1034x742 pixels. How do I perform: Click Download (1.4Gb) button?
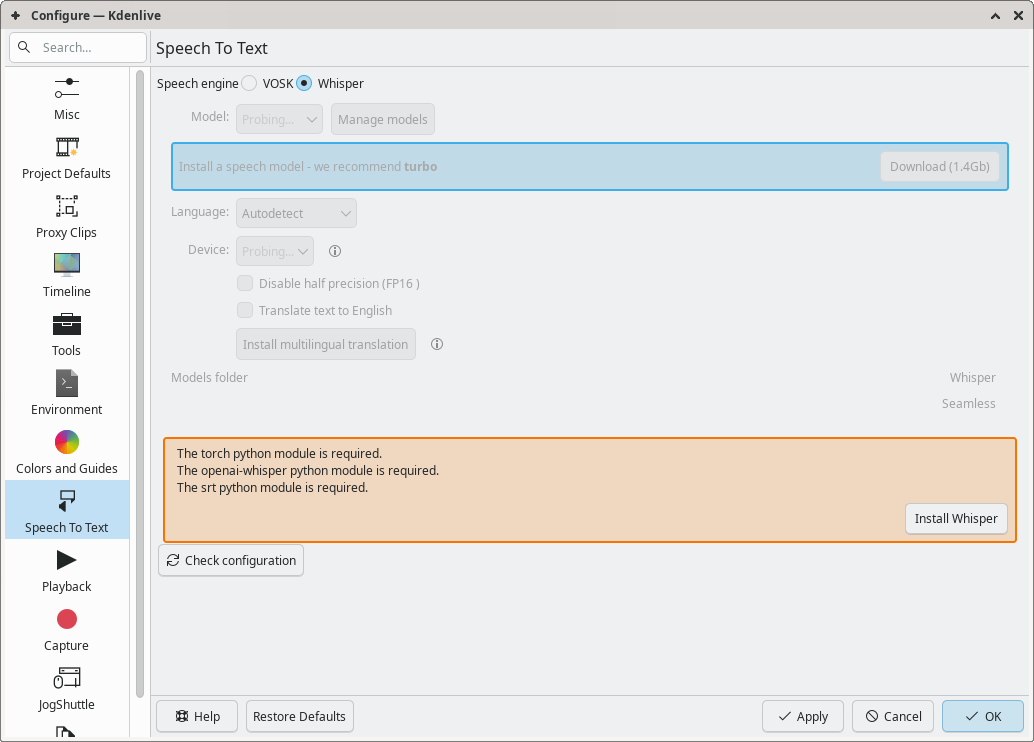(939, 166)
